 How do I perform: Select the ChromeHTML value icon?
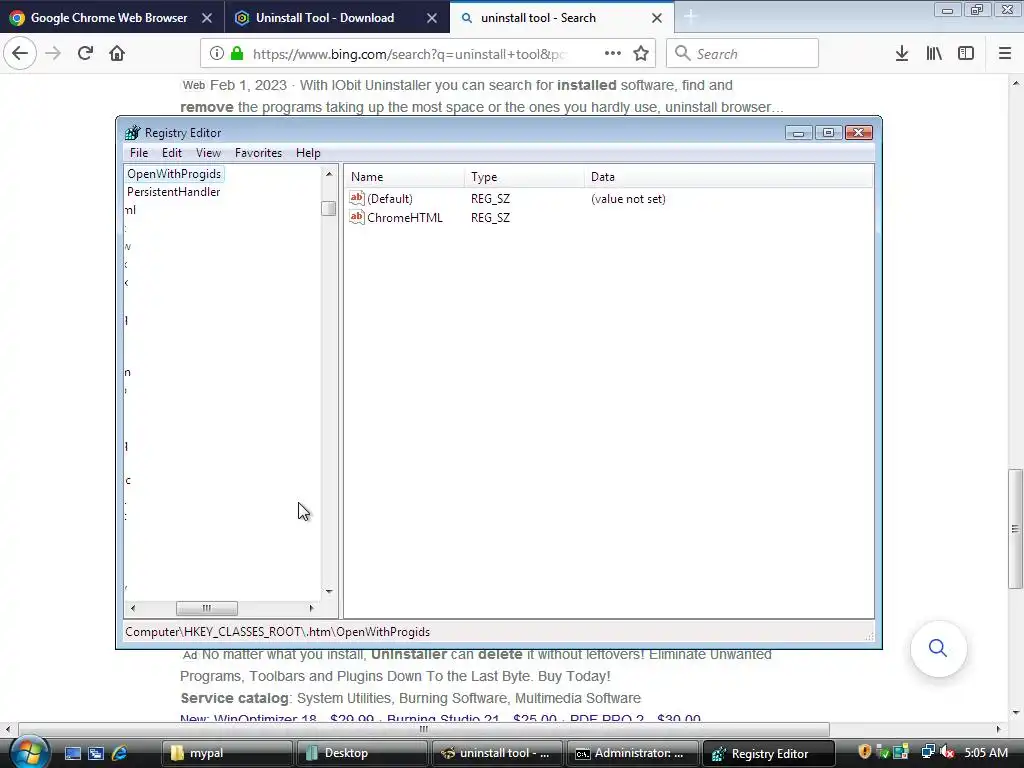(357, 217)
